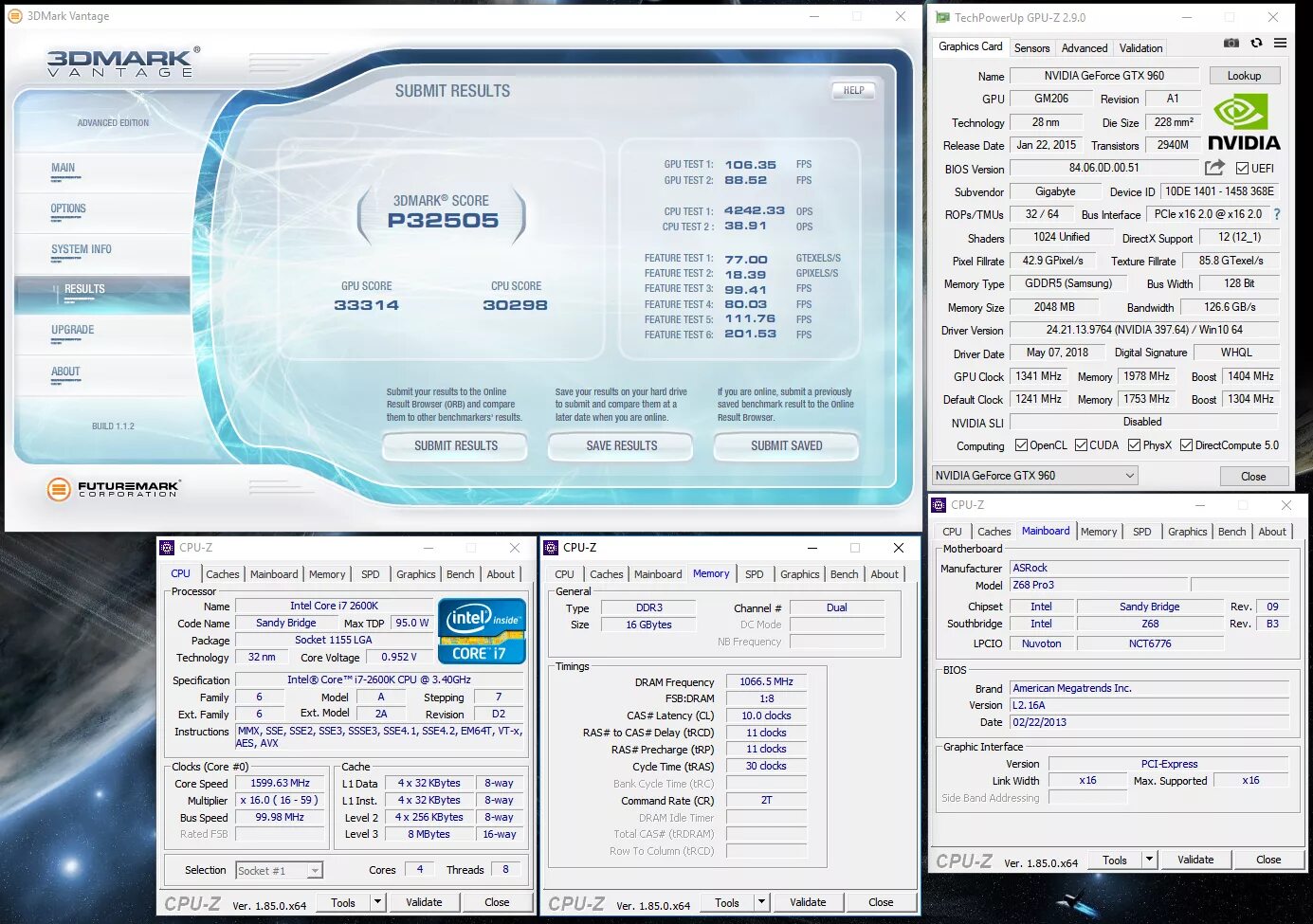Toggle the CUDA checkbox
The image size is (1313, 924).
click(1081, 445)
